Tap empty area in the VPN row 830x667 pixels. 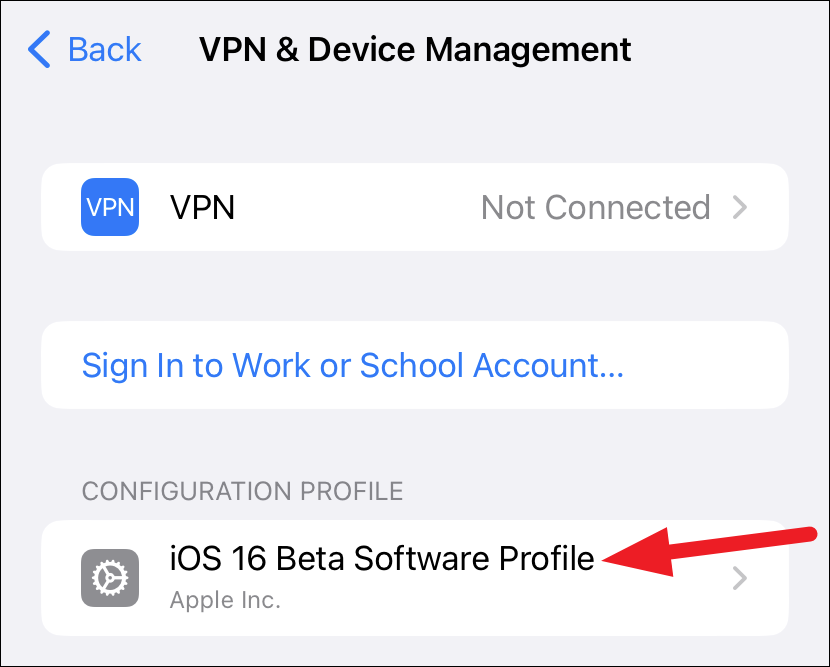[357, 207]
